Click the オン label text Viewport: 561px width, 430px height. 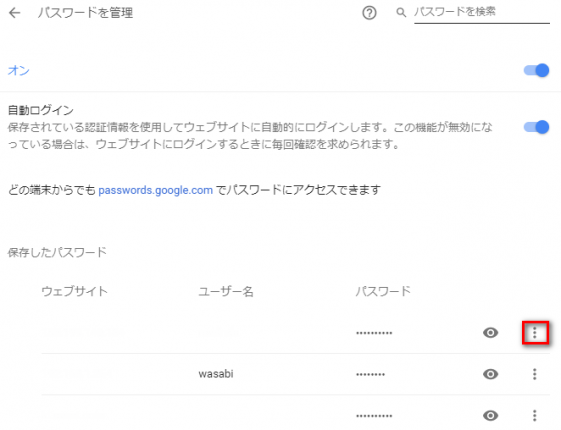(19, 70)
